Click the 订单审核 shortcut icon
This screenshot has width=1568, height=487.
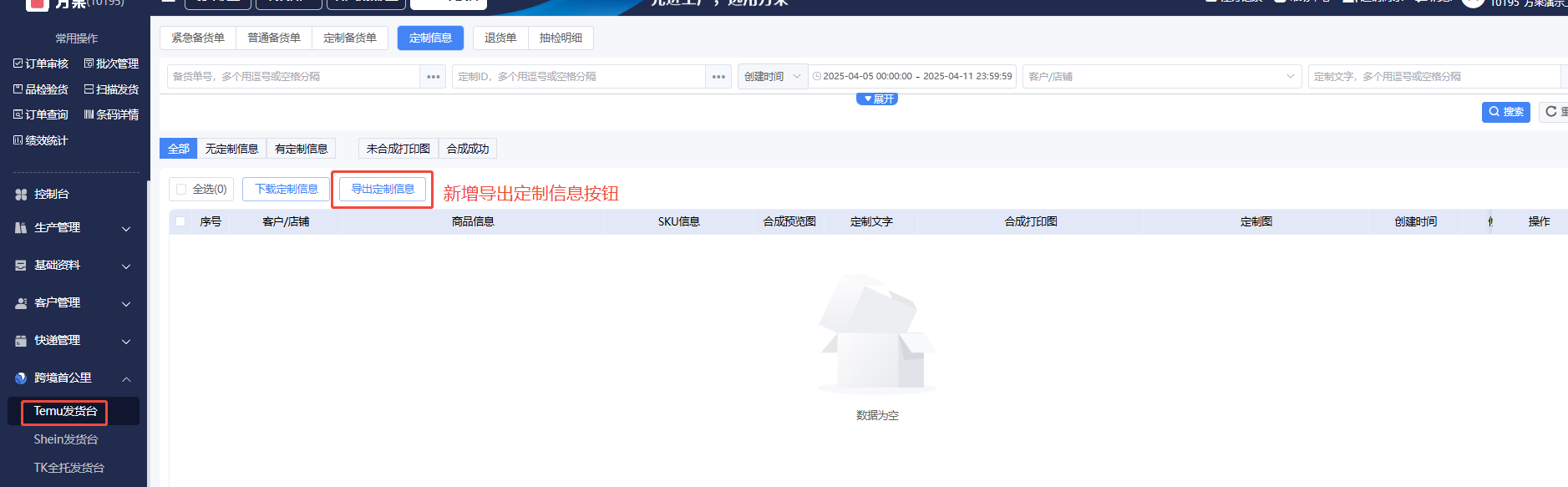click(x=18, y=63)
